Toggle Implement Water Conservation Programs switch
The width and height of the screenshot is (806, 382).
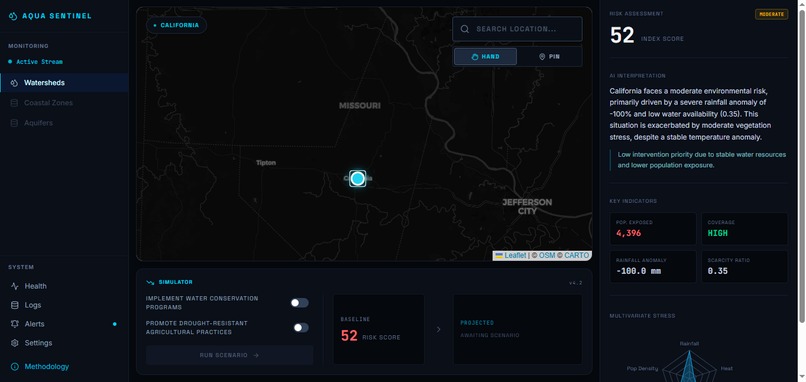pos(300,303)
